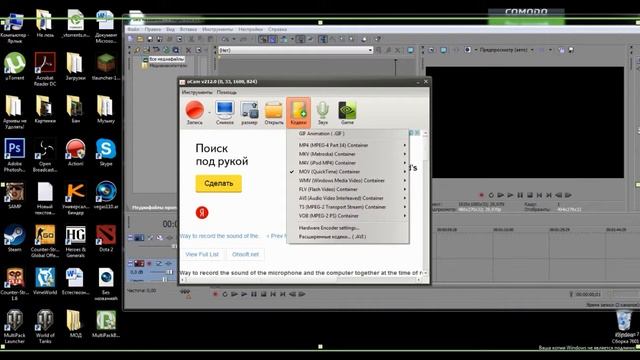The height and width of the screenshot is (360, 640).
Task: Choose M4V (iPod MP4) Container
Action: coord(348,163)
